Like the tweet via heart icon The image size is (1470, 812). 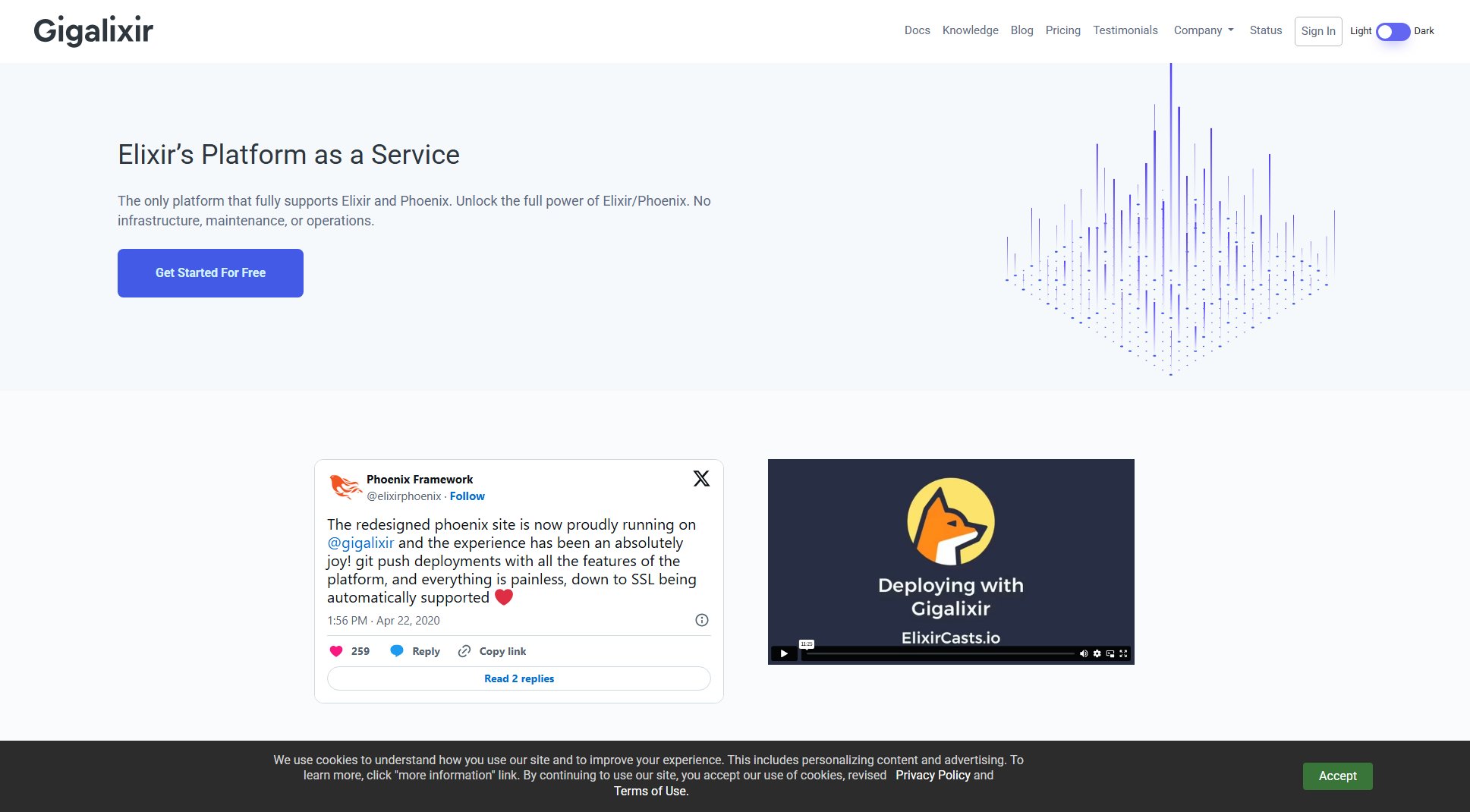coord(336,651)
